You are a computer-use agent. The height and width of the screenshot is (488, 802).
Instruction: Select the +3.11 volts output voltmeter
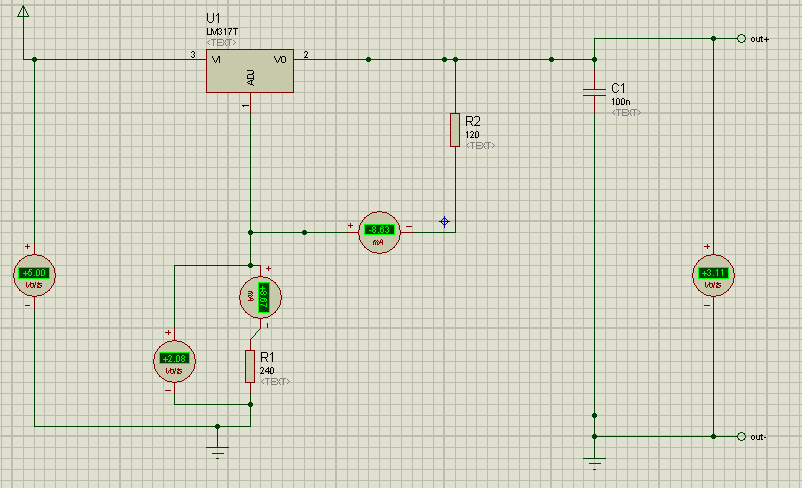[x=713, y=275]
